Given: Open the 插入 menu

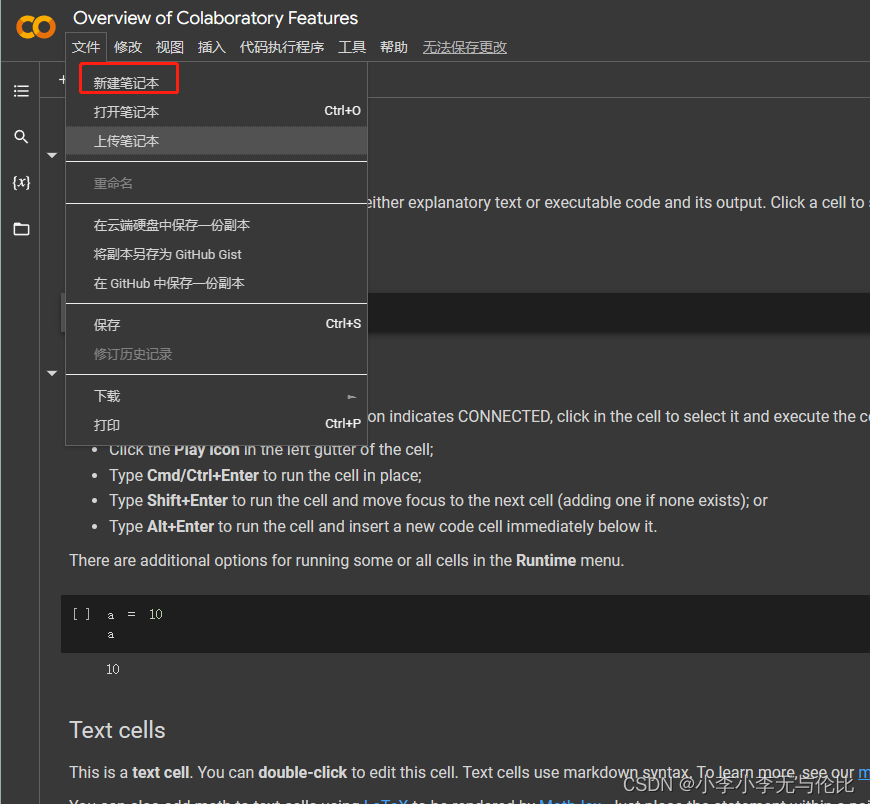Looking at the screenshot, I should point(211,47).
